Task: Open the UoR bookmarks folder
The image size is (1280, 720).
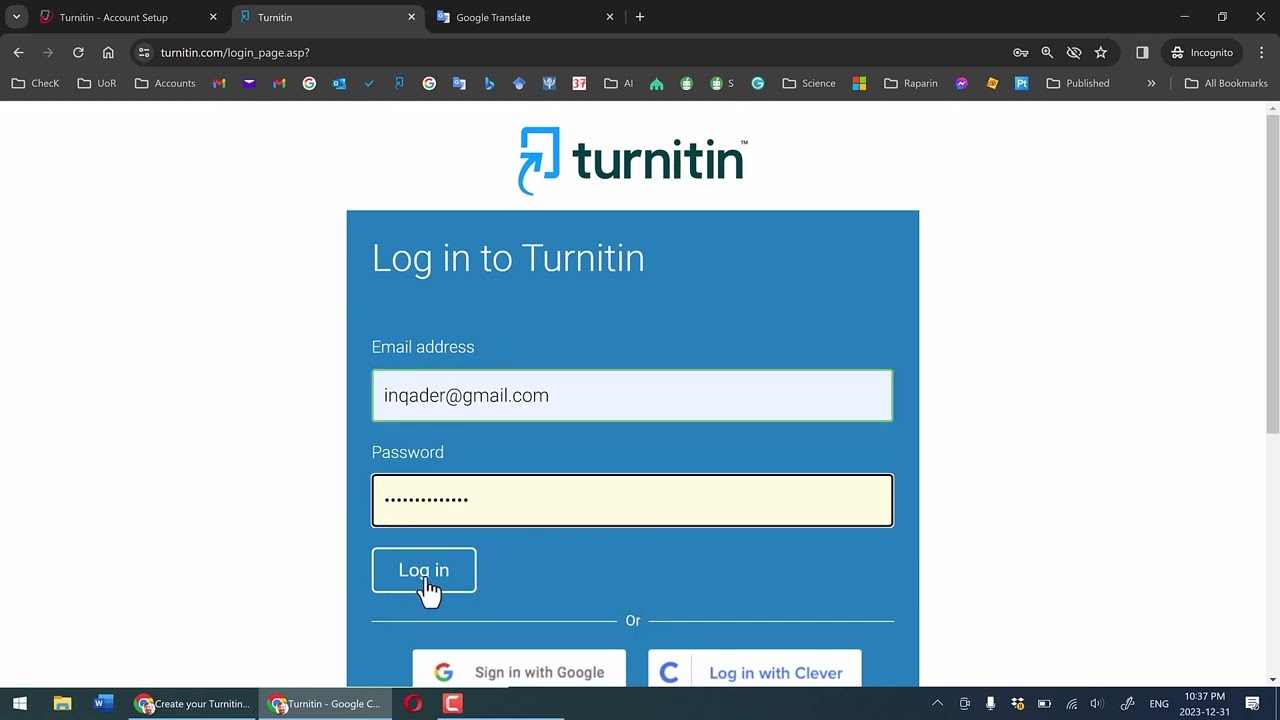Action: (97, 83)
